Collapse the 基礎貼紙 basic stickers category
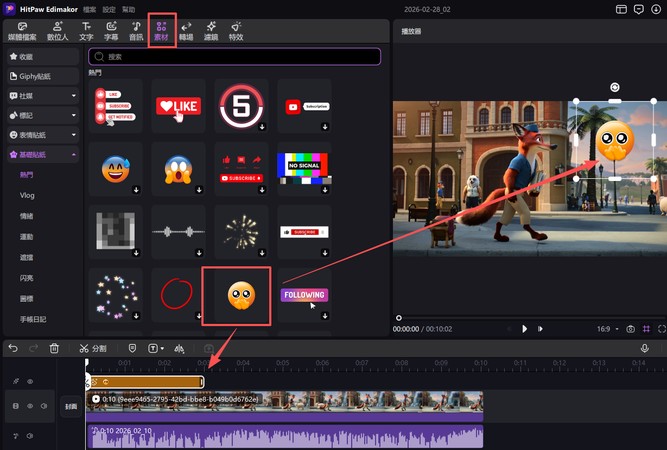The width and height of the screenshot is (667, 450). [43, 154]
